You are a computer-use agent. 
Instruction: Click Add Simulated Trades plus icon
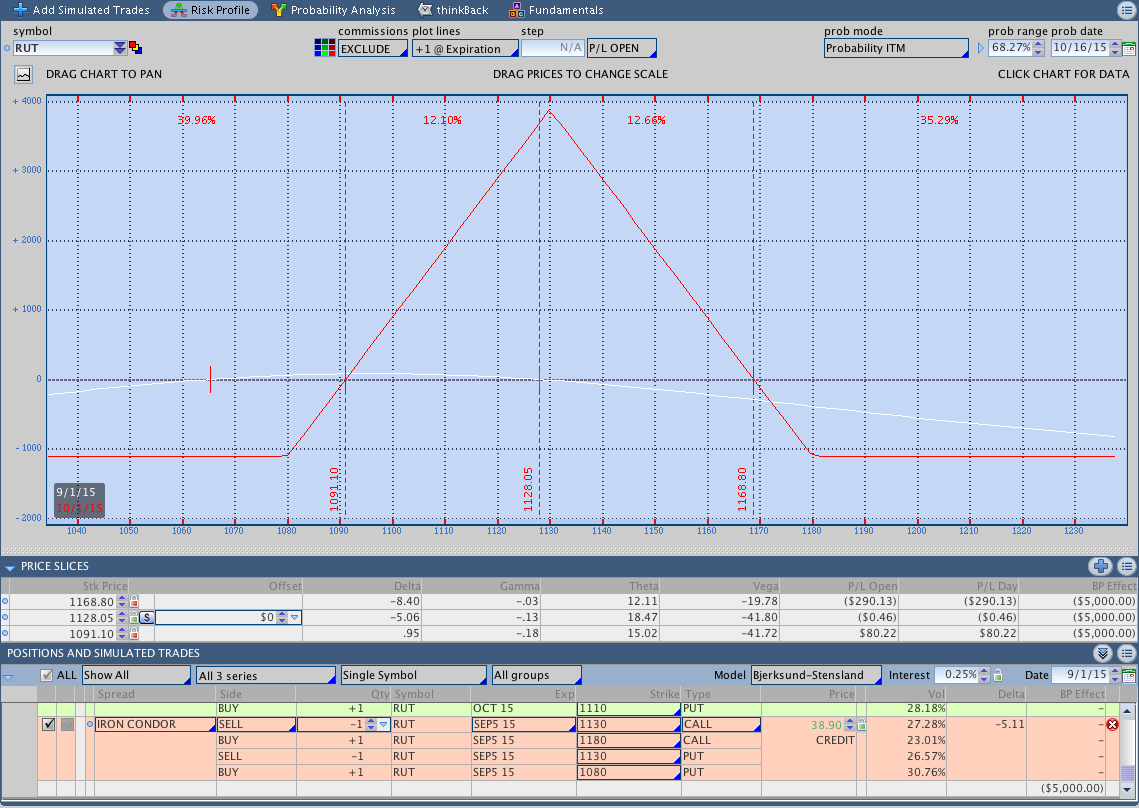click(20, 10)
